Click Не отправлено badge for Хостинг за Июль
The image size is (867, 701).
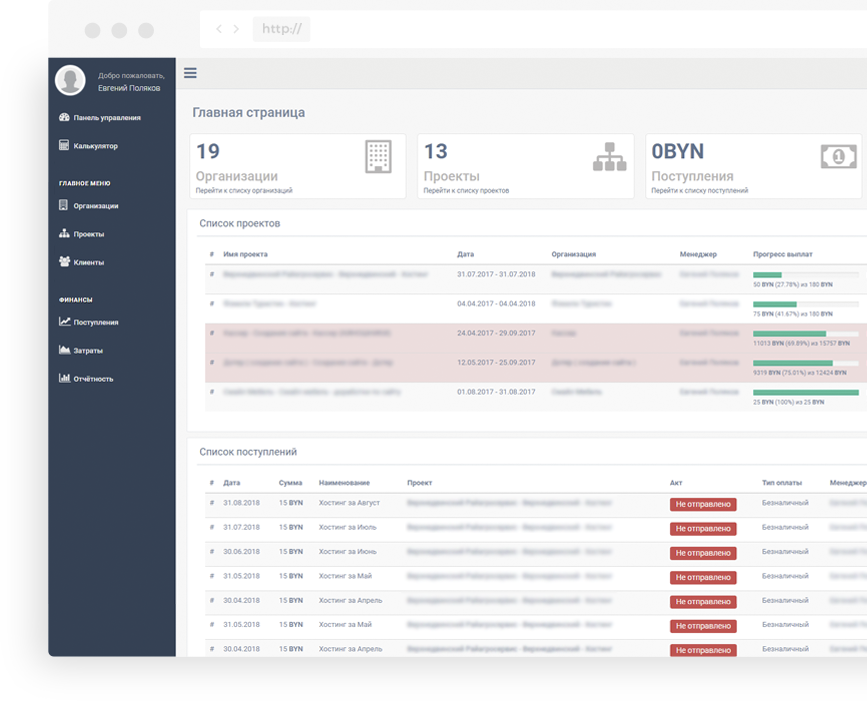point(703,529)
